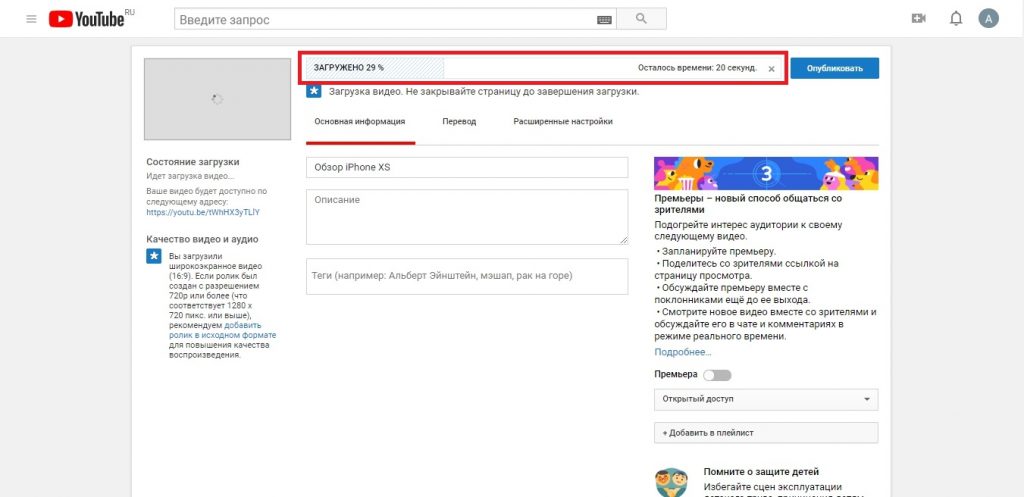Open the Добавить в плейлист selector
Viewport: 1024px width, 497px height.
[x=766, y=433]
